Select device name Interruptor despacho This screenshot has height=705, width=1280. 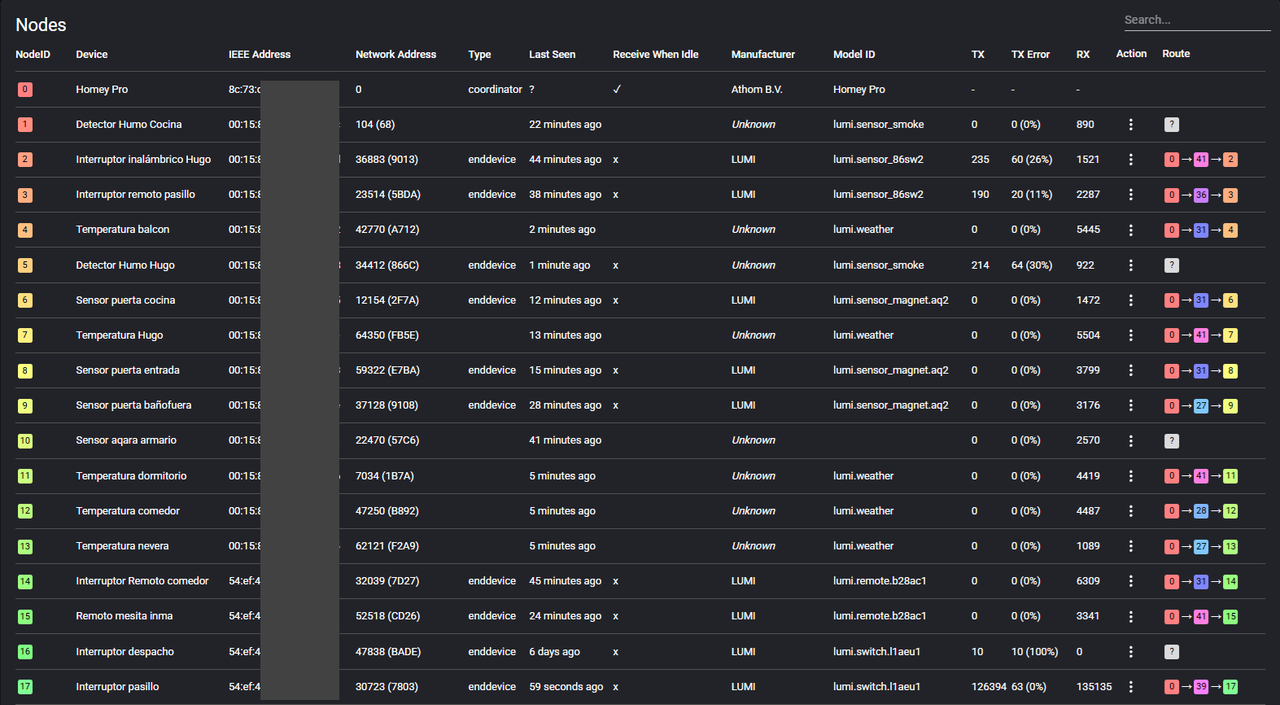tap(125, 652)
